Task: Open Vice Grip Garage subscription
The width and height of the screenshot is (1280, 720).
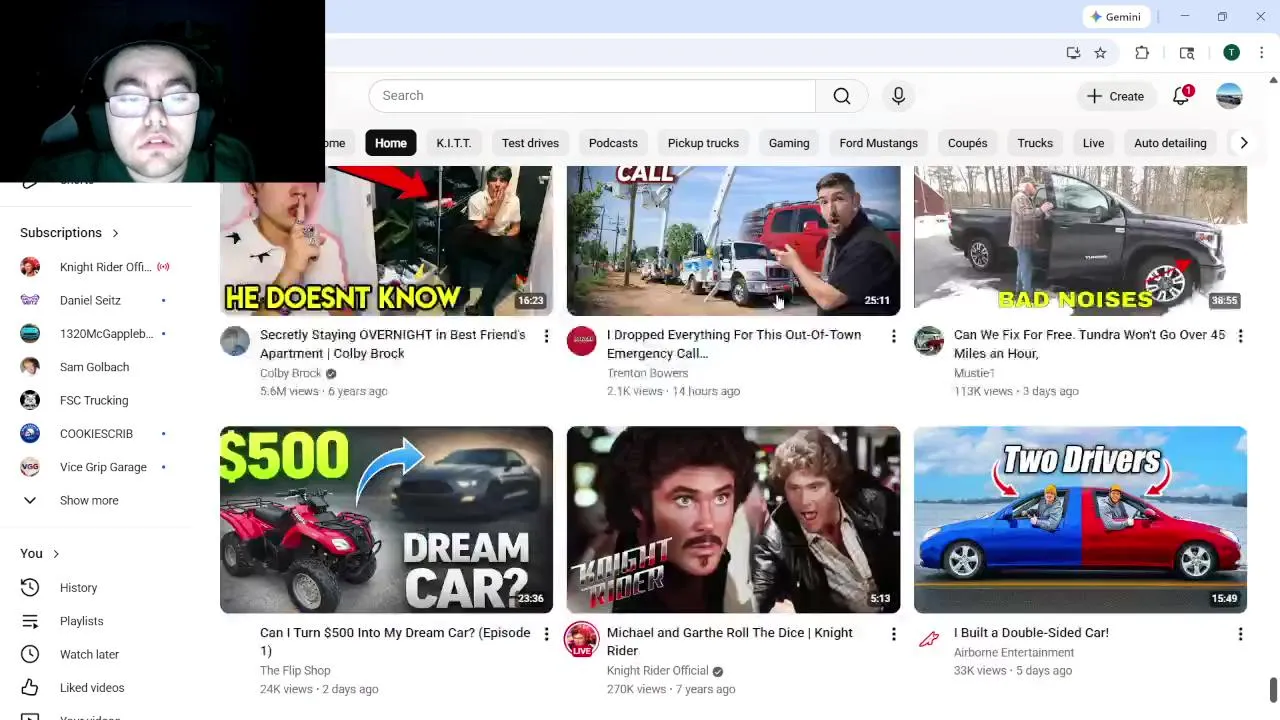Action: [x=96, y=467]
